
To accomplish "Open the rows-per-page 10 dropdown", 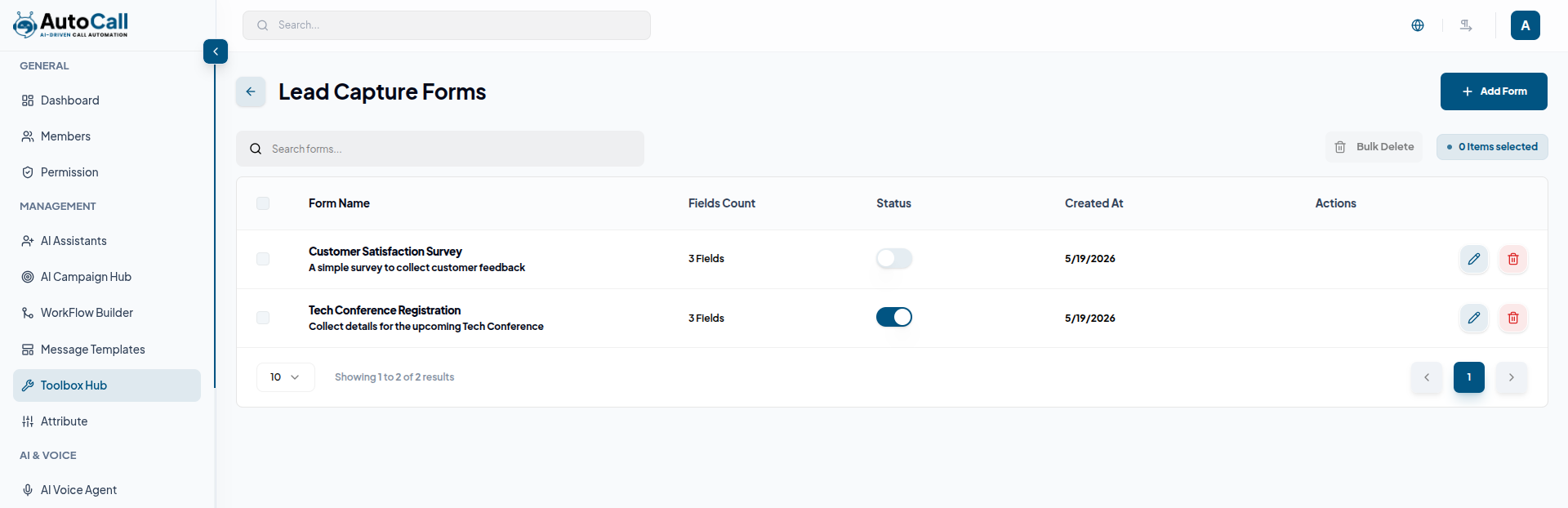I will 286,377.
